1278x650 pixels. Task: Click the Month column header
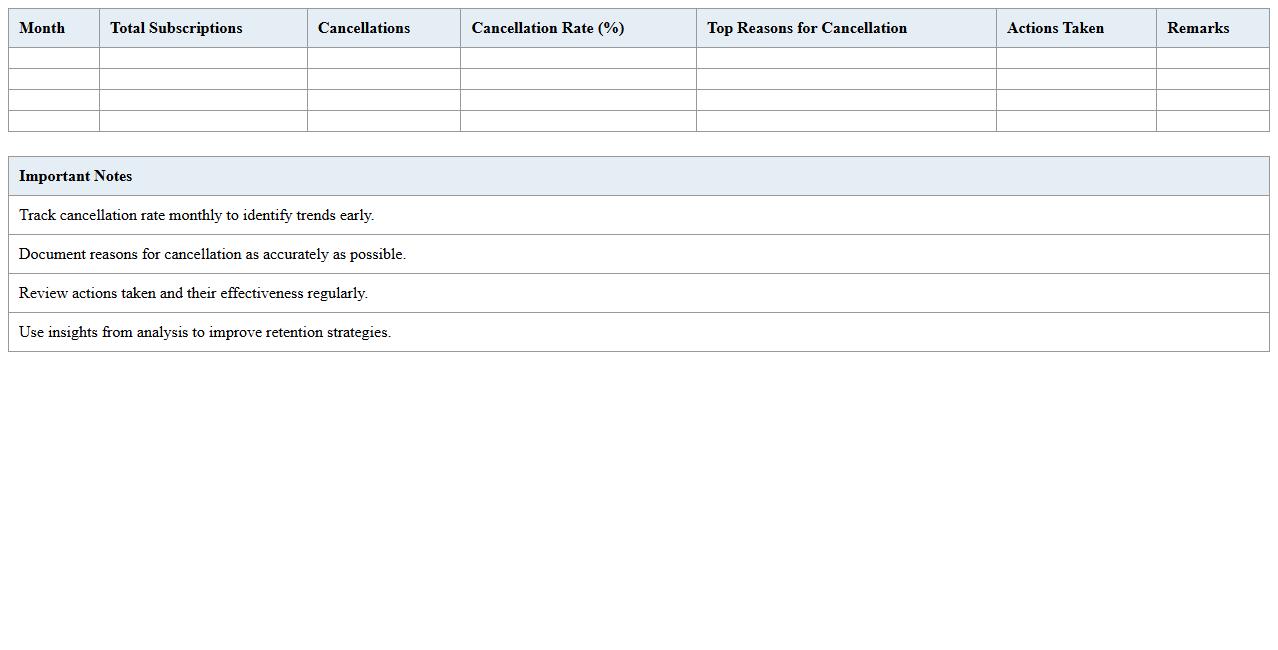[x=42, y=28]
